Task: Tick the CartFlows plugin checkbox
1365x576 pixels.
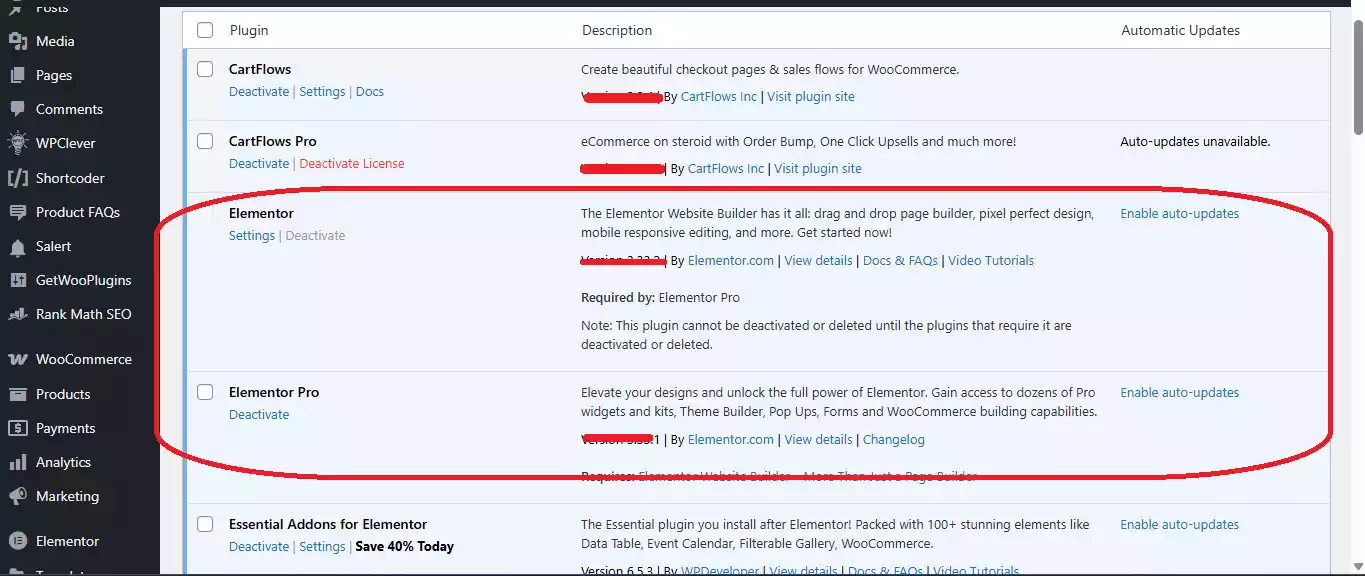Action: [x=205, y=69]
